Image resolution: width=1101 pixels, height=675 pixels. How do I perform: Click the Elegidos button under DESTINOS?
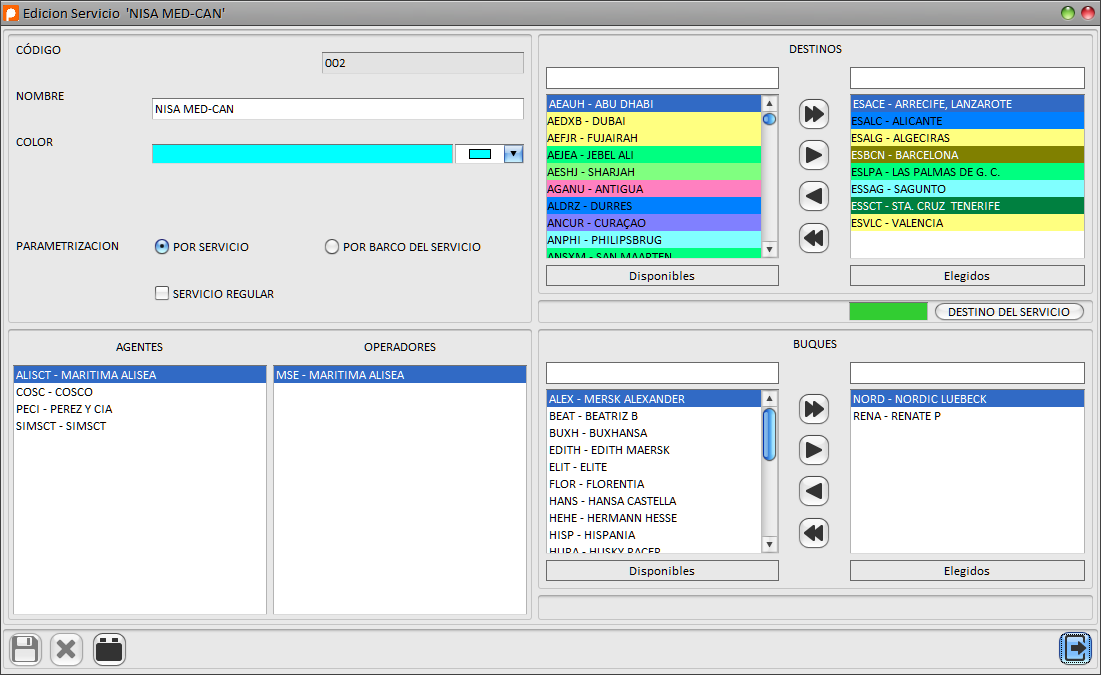click(x=967, y=276)
